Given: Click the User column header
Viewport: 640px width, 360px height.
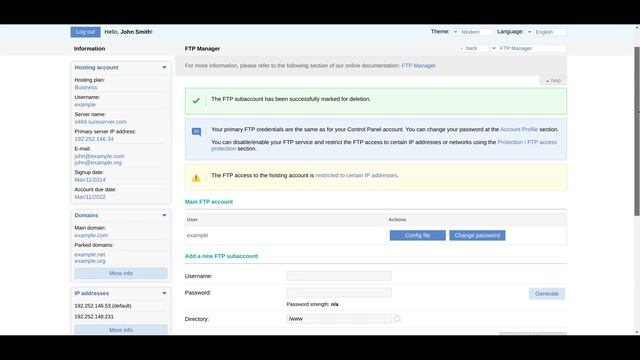Looking at the screenshot, I should (192, 220).
